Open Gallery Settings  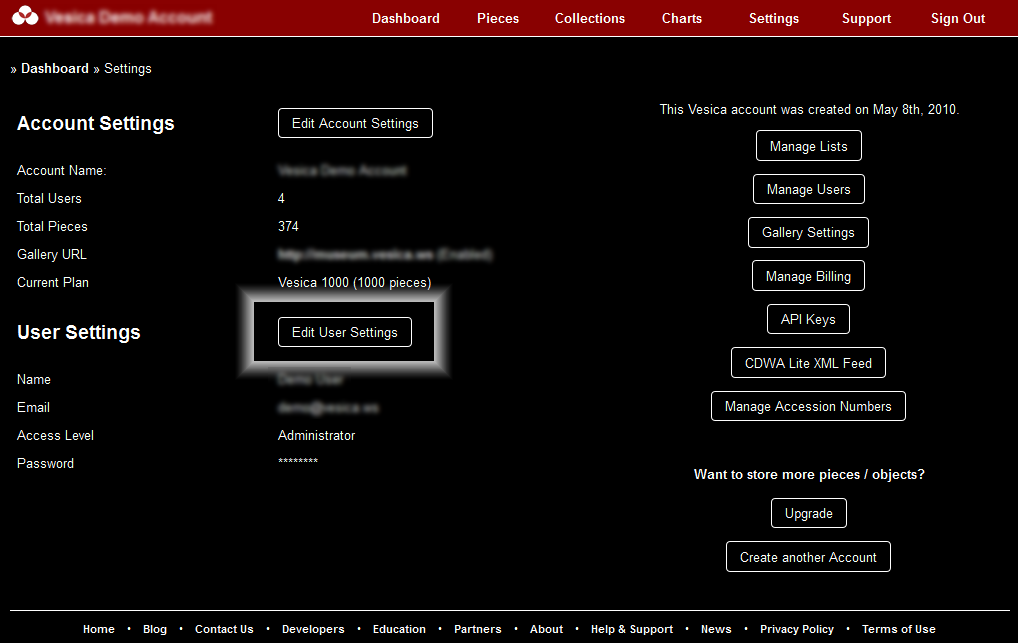808,233
